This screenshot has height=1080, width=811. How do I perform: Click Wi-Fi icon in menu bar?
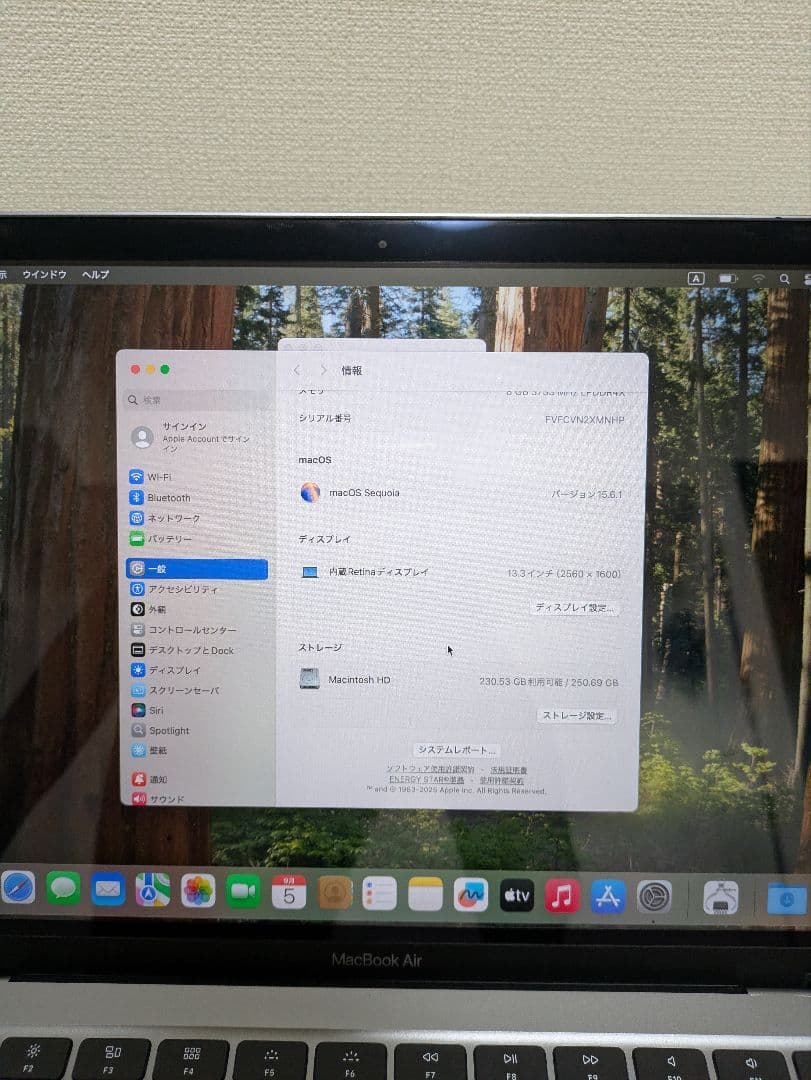point(759,278)
